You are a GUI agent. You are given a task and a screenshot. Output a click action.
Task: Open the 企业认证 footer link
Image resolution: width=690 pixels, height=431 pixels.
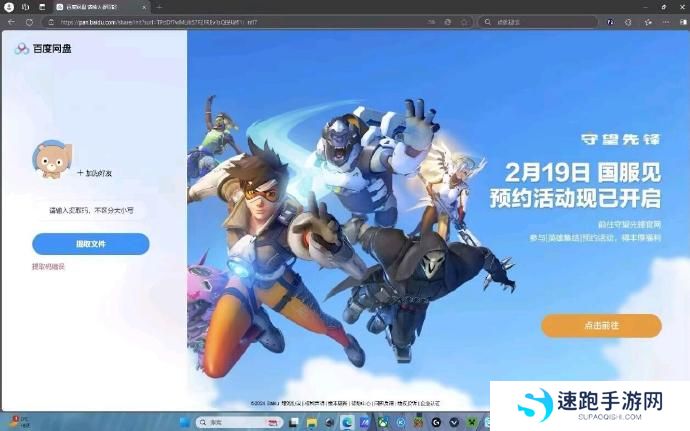pos(430,403)
